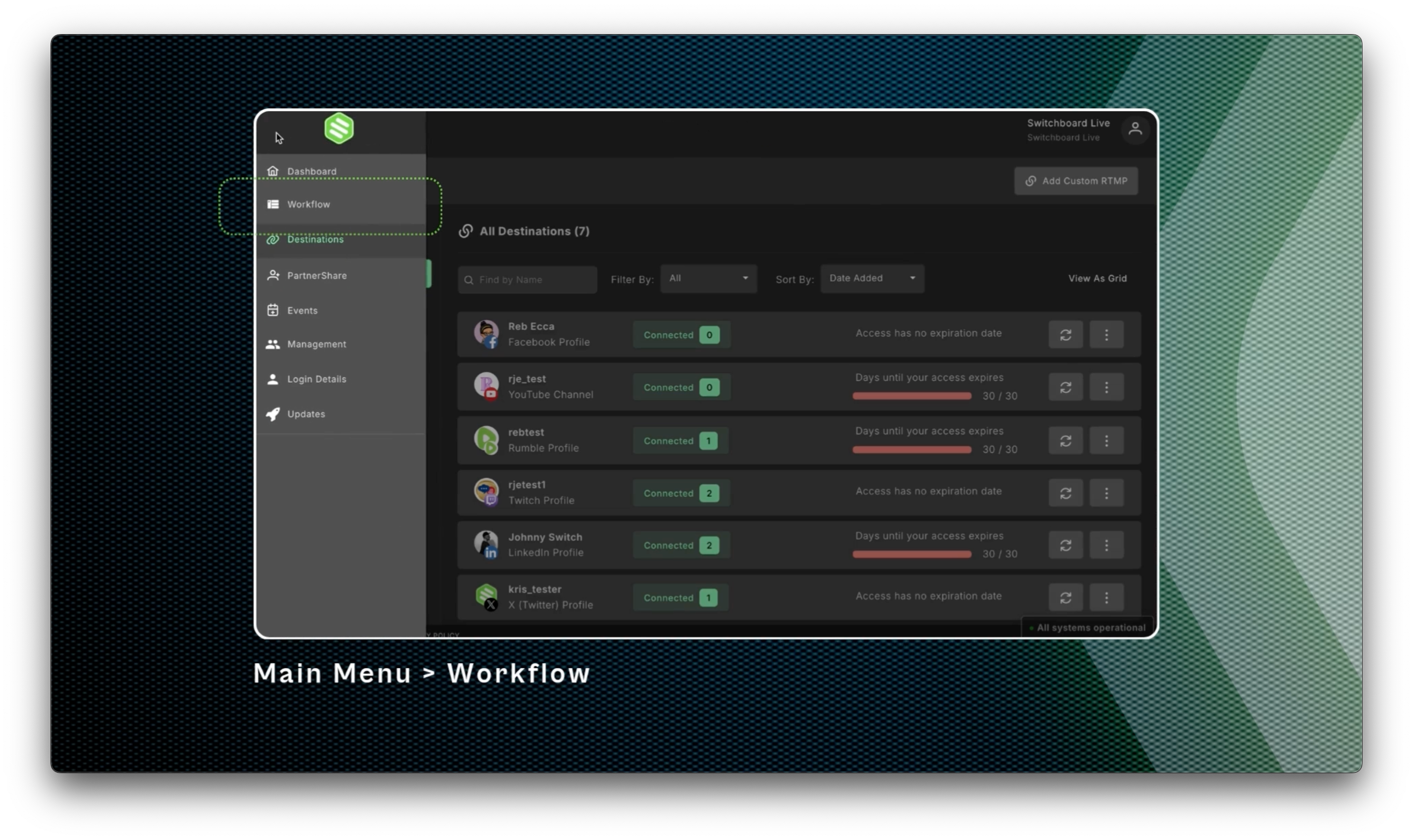Refresh the rebtest Rumble connection
This screenshot has width=1413, height=840.
click(1065, 441)
